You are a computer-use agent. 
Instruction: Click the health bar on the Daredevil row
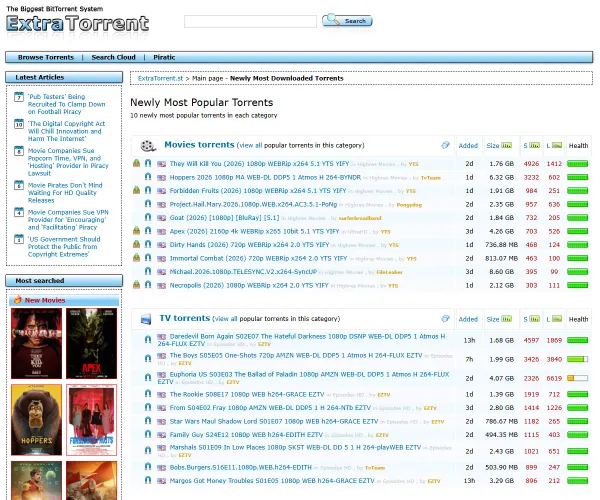point(577,340)
